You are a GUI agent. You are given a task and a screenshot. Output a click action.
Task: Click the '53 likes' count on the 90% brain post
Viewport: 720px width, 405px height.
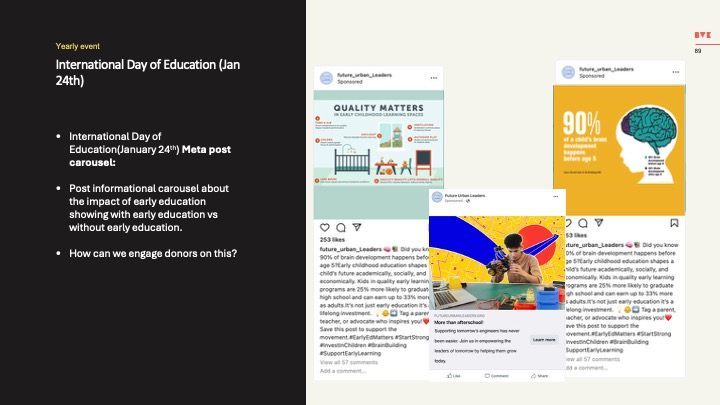(576, 235)
